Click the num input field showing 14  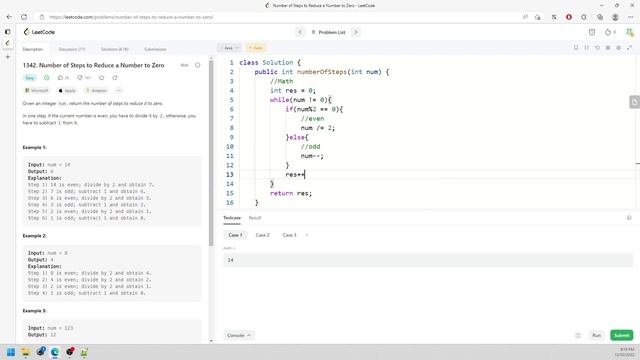click(428, 260)
